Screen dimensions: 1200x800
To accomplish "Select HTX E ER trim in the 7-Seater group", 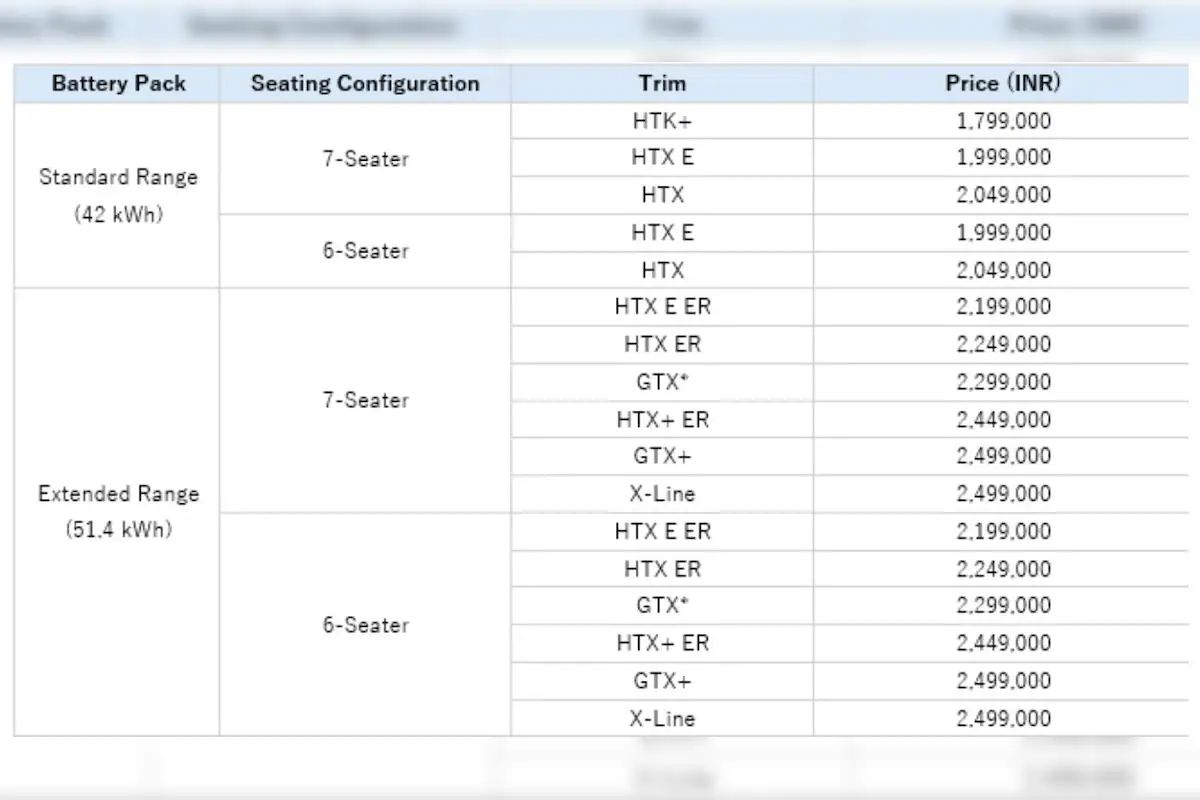I will pos(662,307).
